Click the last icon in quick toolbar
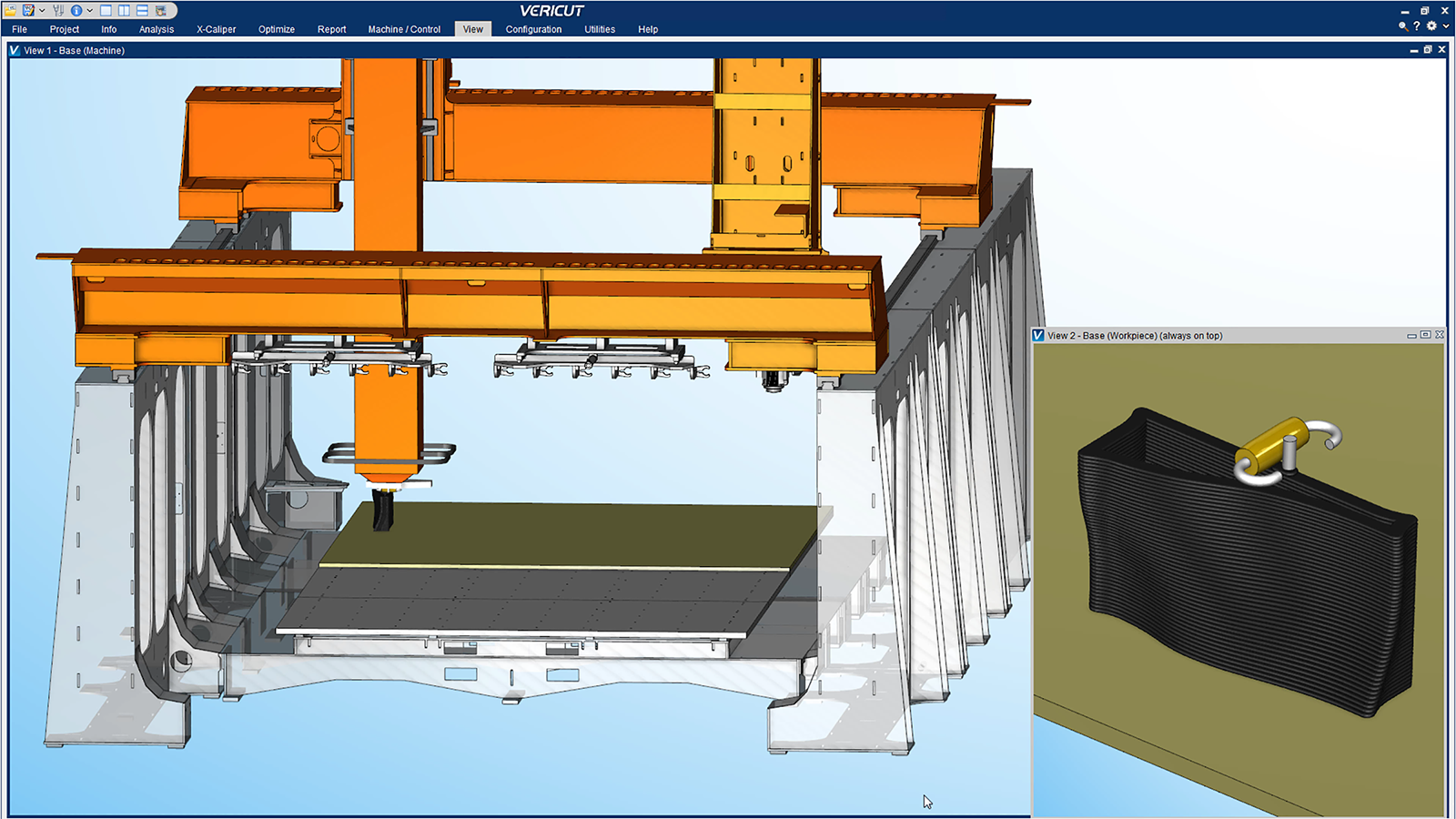This screenshot has height=819, width=1456. [x=161, y=11]
